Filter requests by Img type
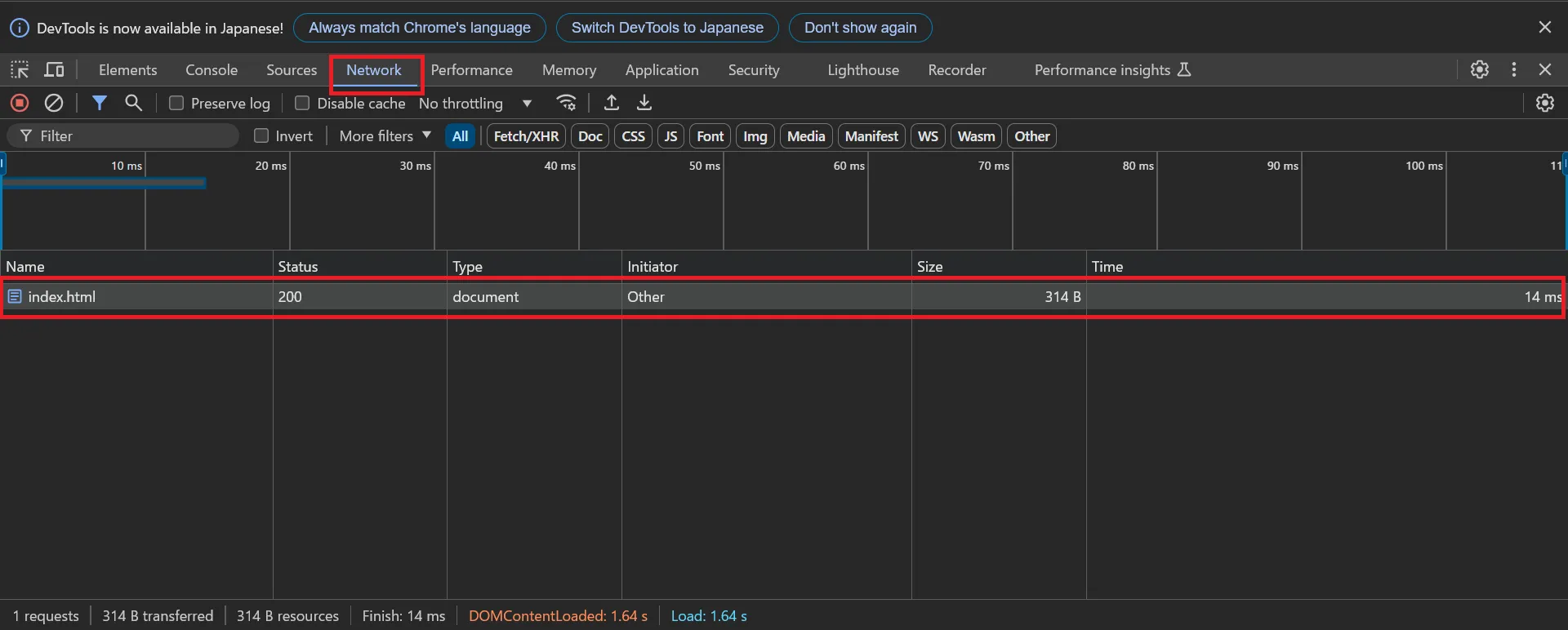The image size is (1568, 630). click(x=755, y=136)
